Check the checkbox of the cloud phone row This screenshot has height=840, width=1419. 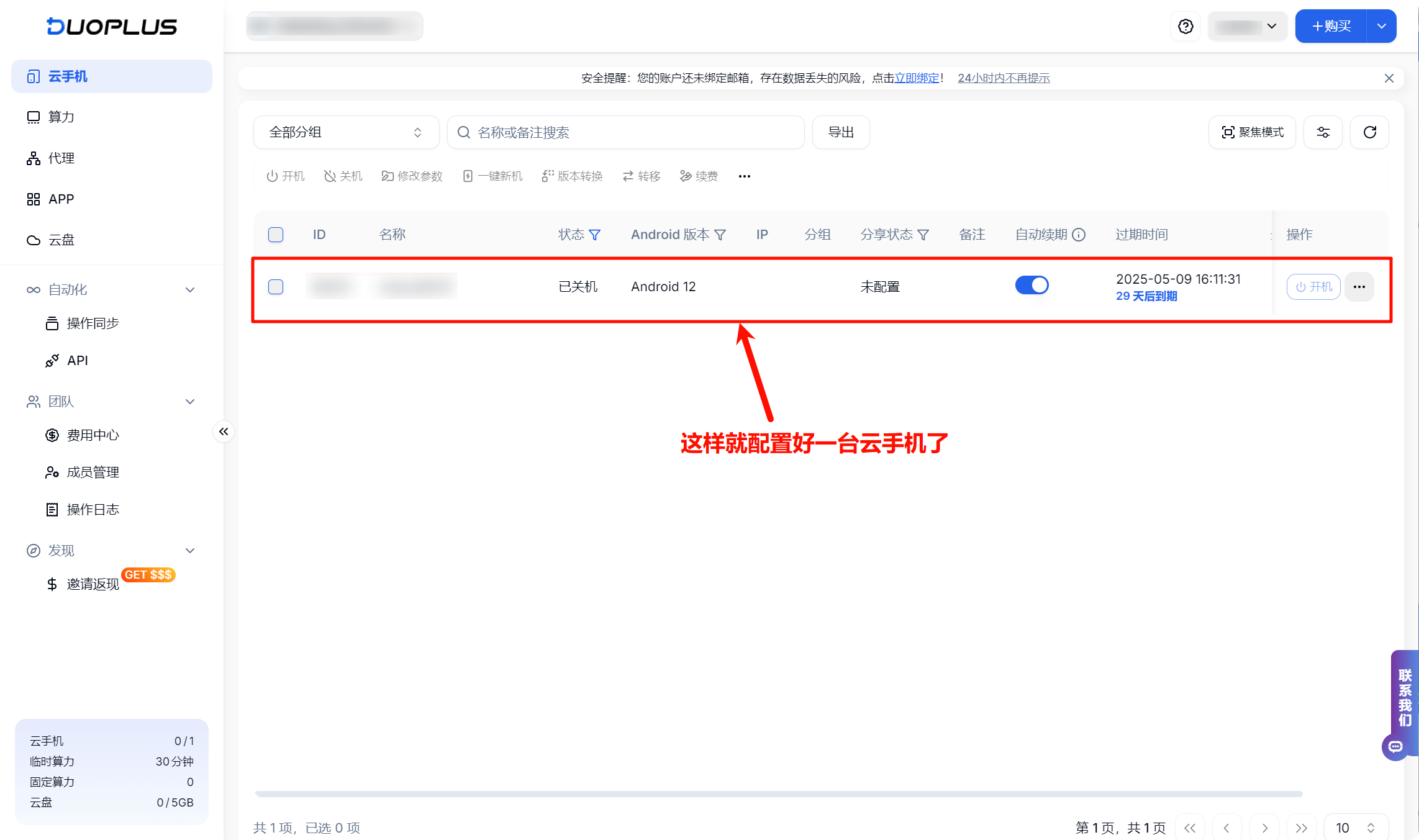coord(276,287)
